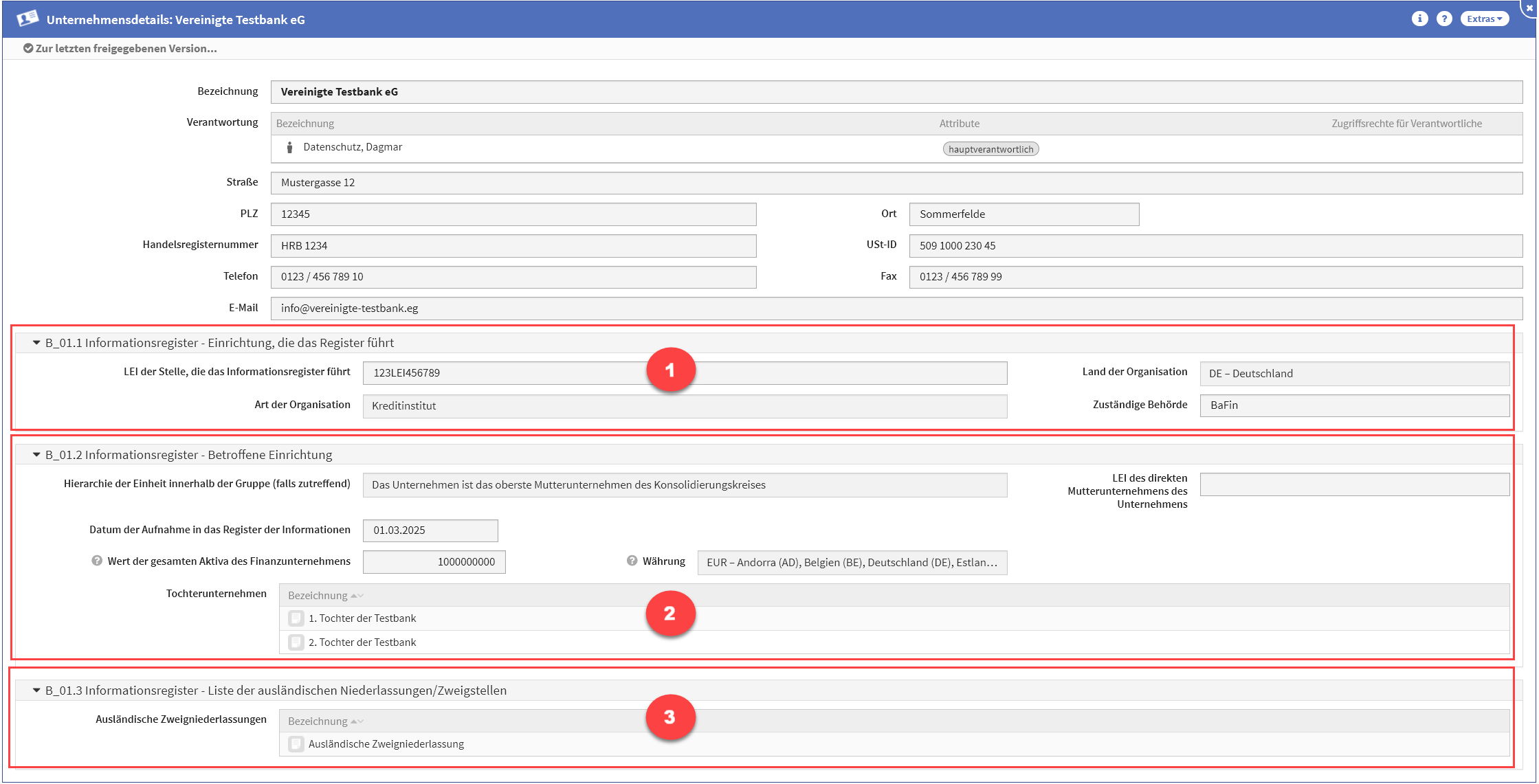The height and width of the screenshot is (784, 1539).
Task: Click icon of Ausländische Zweigniederlassung entry
Action: [296, 744]
